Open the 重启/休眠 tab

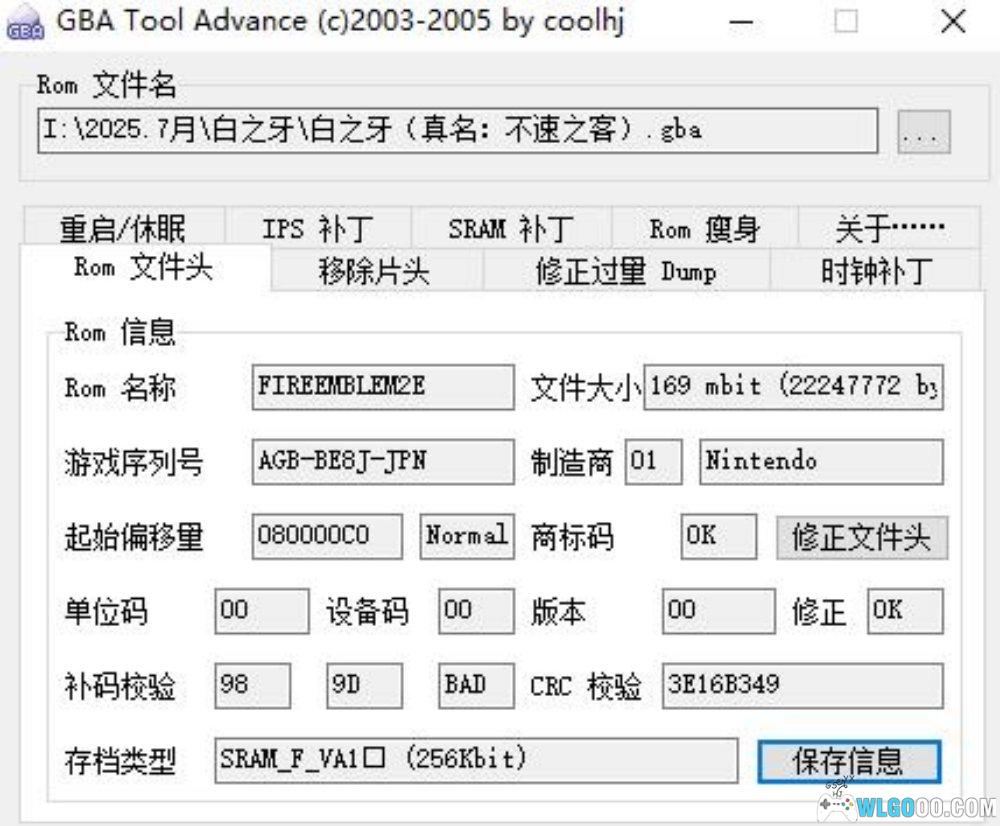coord(122,229)
